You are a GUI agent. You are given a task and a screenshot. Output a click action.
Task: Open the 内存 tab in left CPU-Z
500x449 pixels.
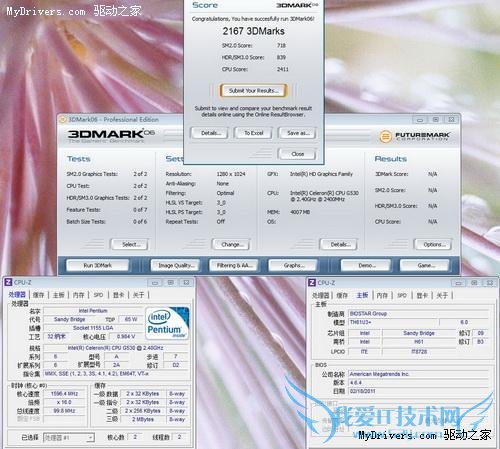78,295
